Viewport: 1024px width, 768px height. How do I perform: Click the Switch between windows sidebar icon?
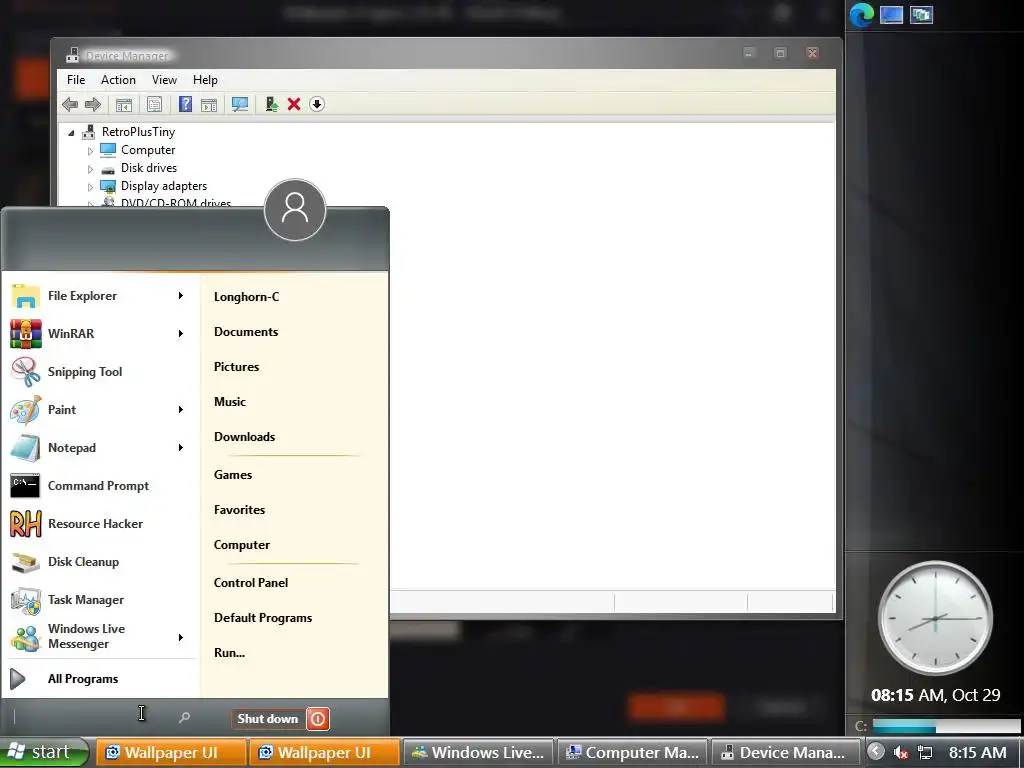click(x=921, y=14)
